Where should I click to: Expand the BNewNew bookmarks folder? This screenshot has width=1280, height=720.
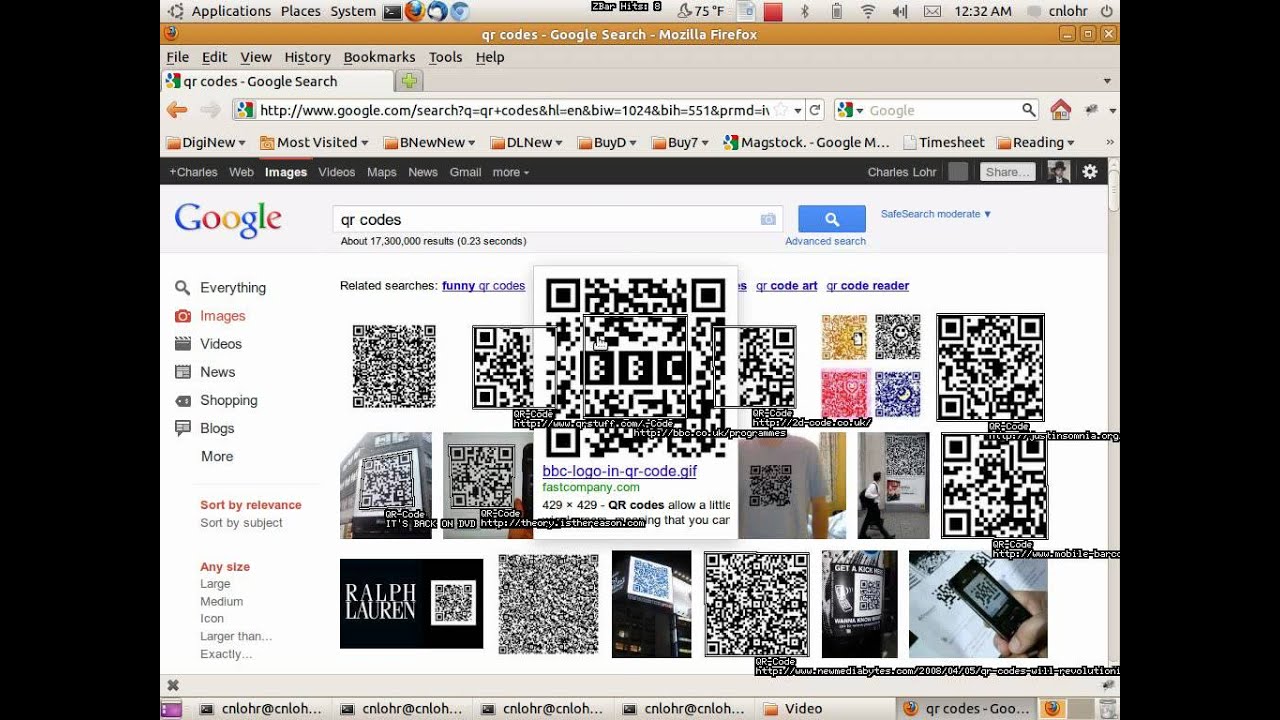coord(429,142)
